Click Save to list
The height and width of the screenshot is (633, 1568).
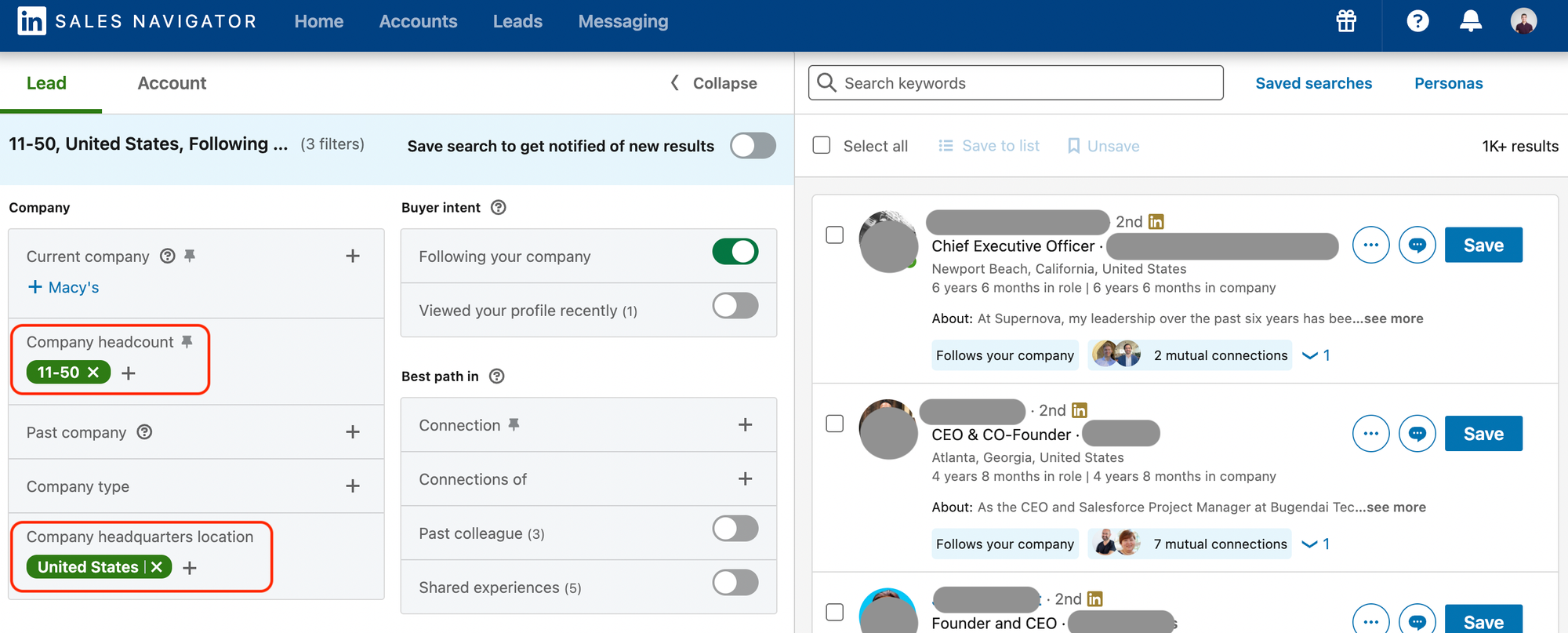pyautogui.click(x=989, y=145)
